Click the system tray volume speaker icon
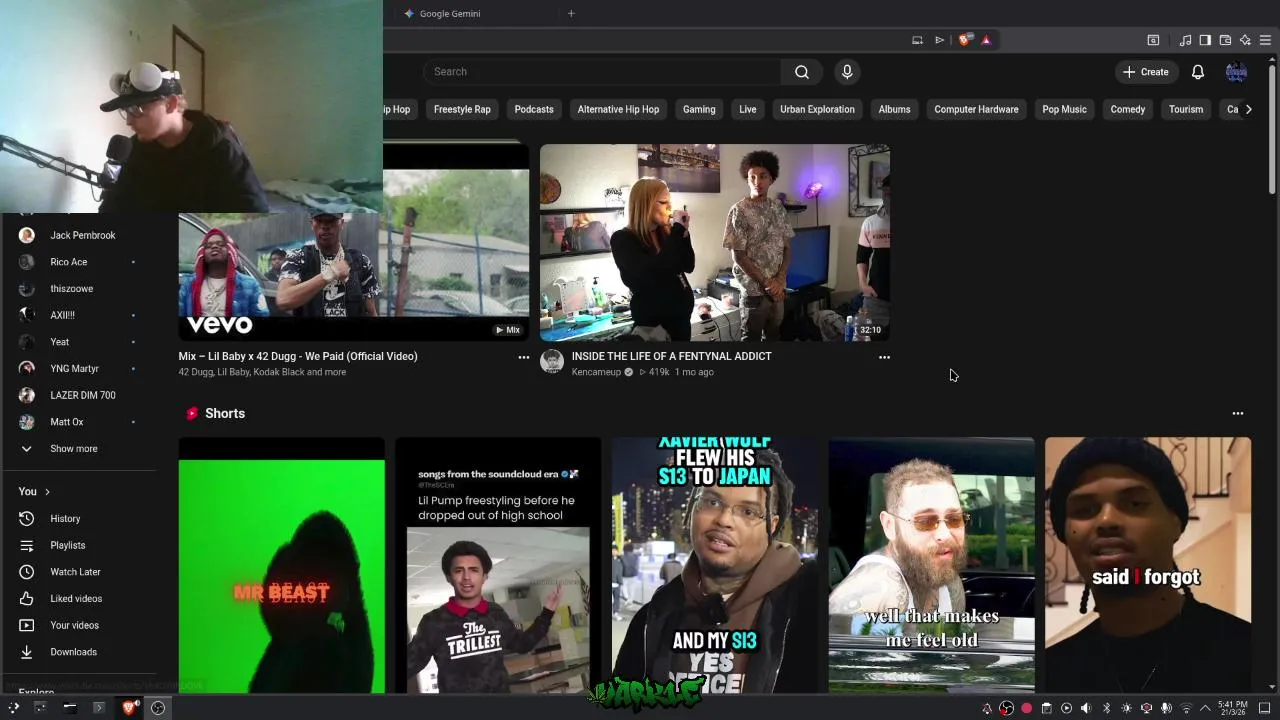The width and height of the screenshot is (1280, 720). [1086, 708]
